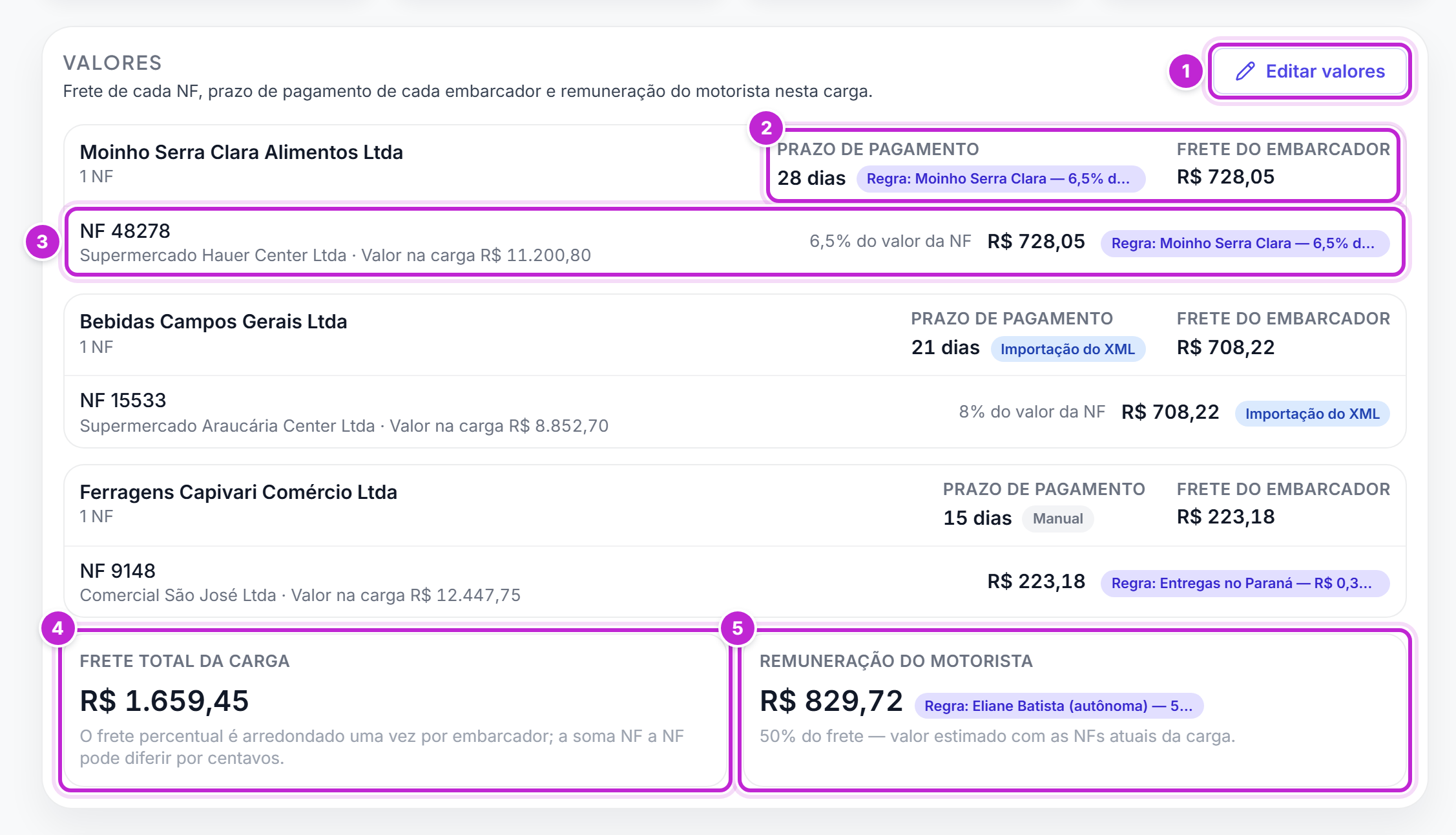Click the total freight amount R$ 1.659,45
Image resolution: width=1456 pixels, height=835 pixels.
(x=164, y=701)
